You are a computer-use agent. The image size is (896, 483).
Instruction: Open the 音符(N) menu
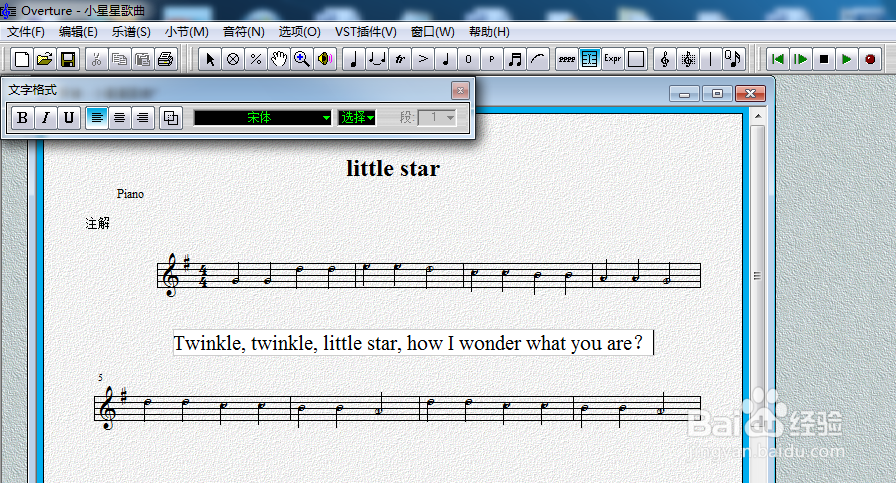[x=243, y=32]
